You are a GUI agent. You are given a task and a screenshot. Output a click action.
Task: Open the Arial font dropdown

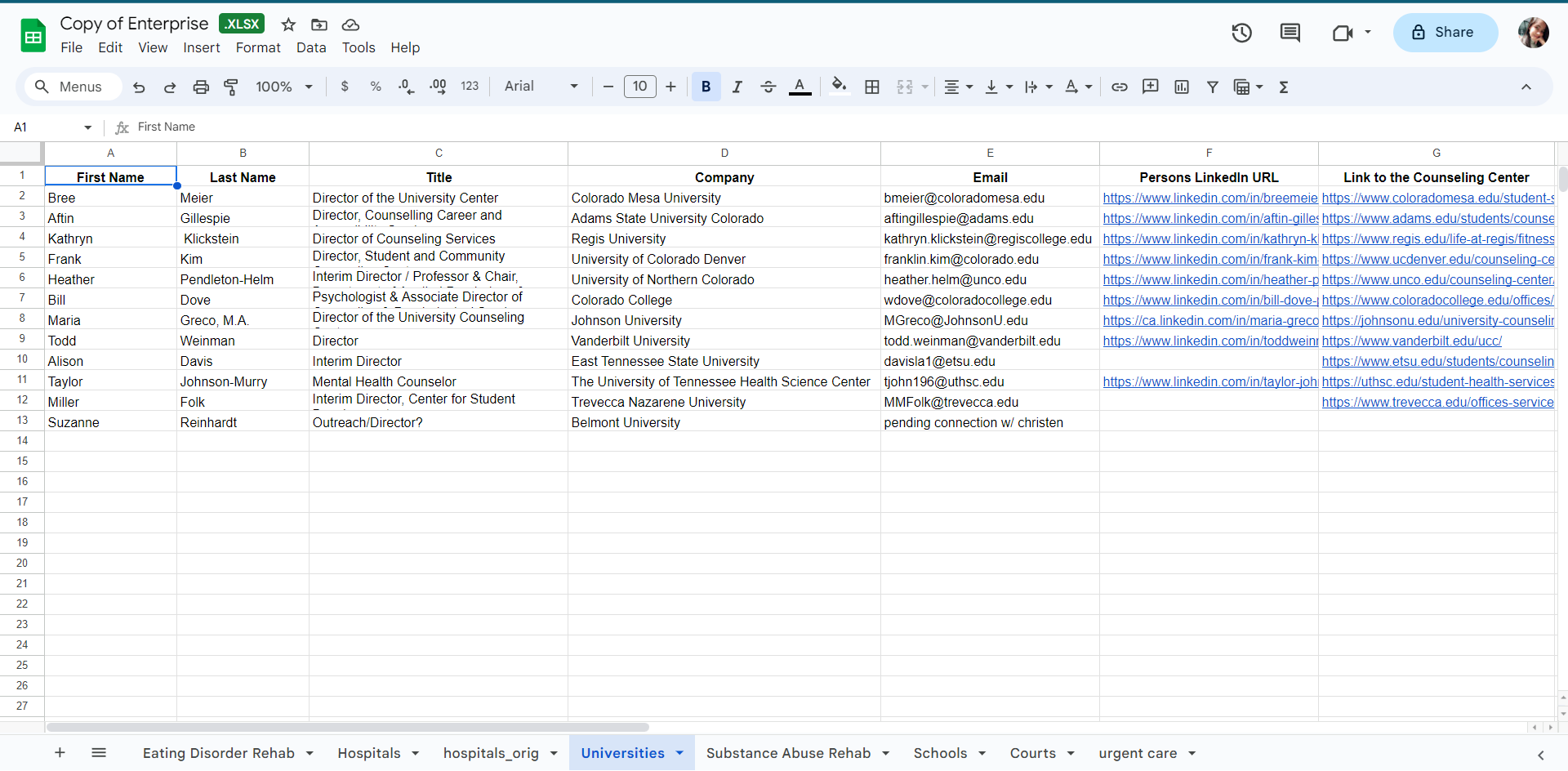(541, 87)
